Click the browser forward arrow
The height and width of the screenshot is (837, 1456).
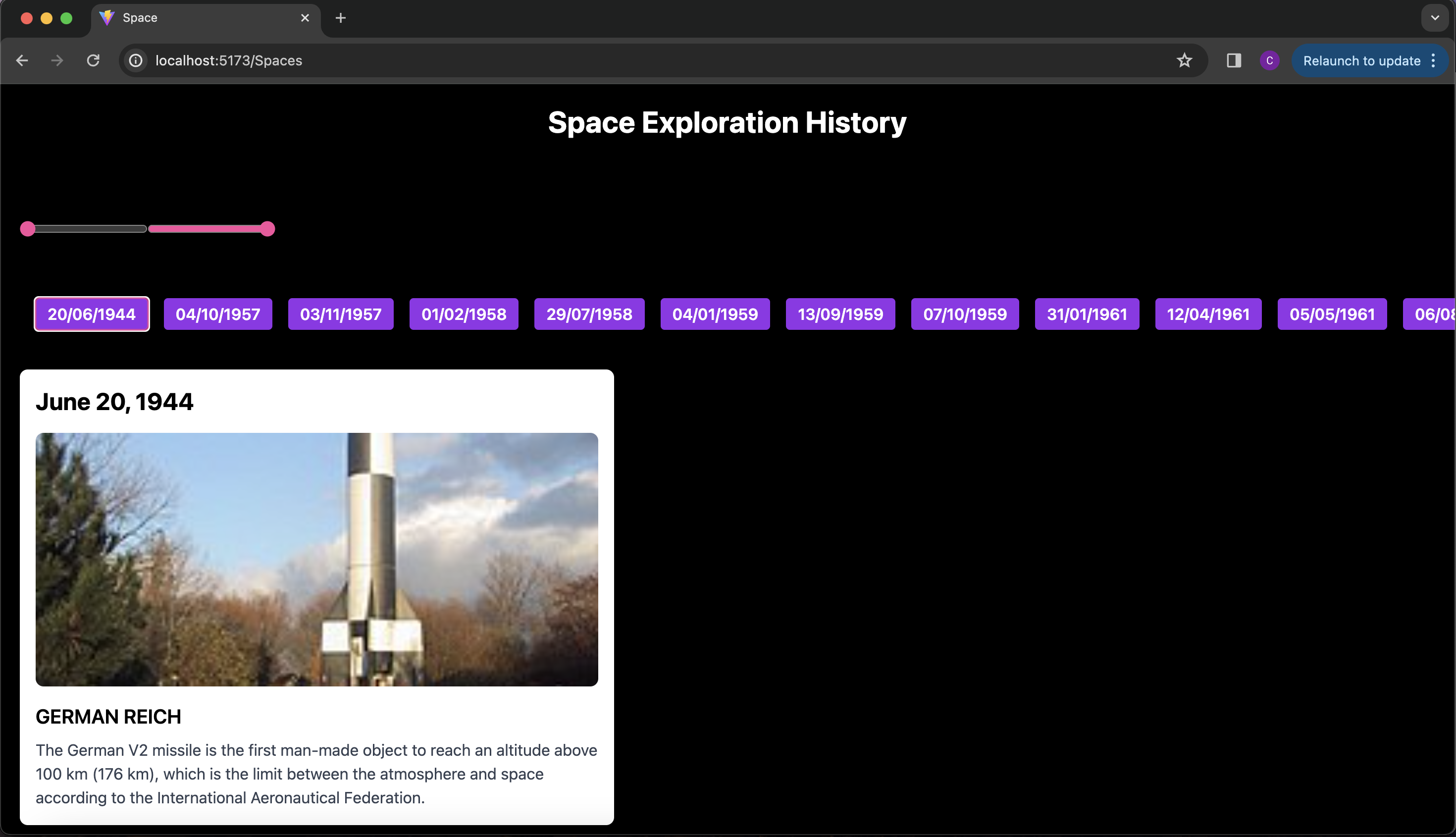click(57, 60)
